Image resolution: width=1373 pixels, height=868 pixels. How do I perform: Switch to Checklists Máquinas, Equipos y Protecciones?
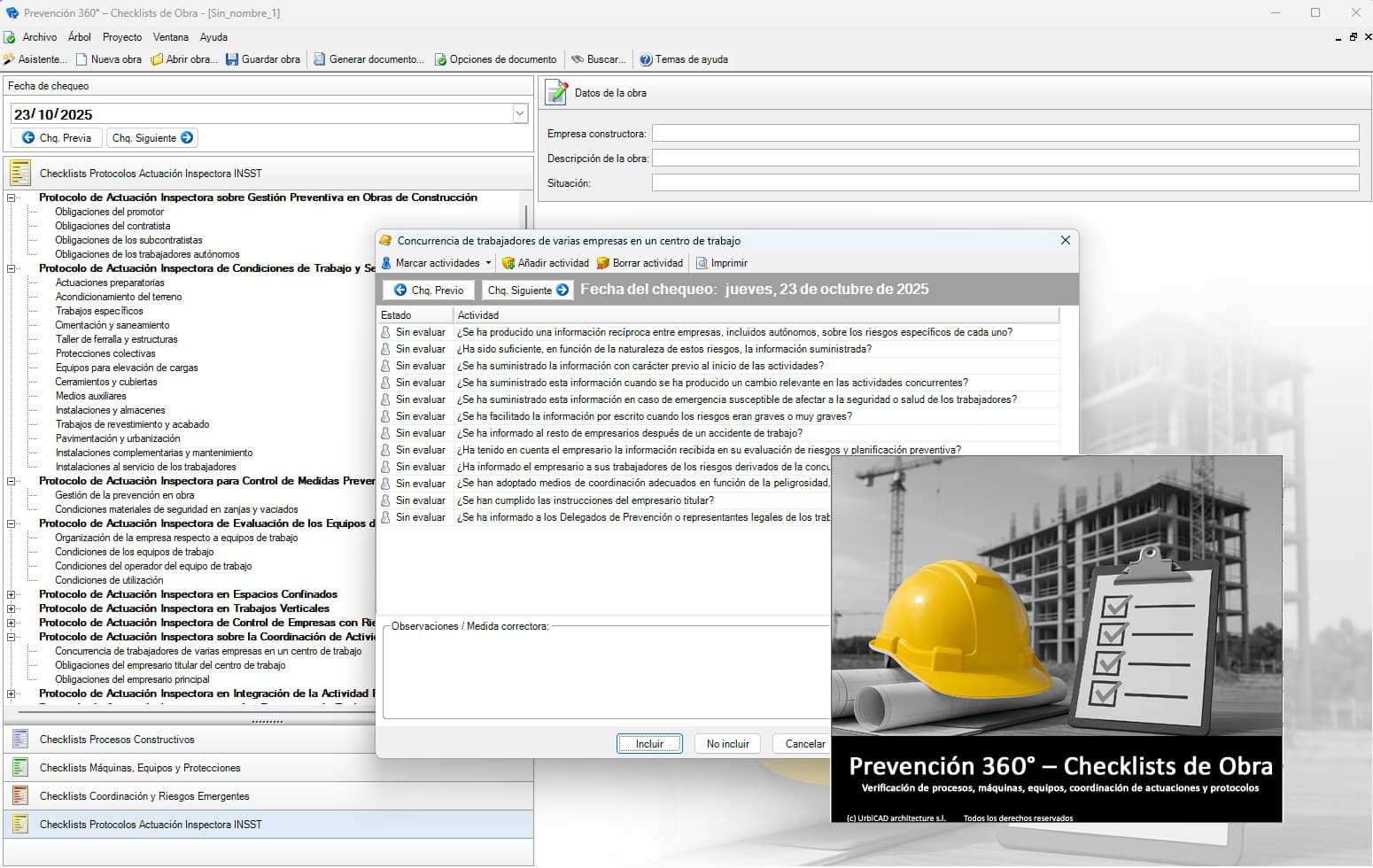[140, 767]
